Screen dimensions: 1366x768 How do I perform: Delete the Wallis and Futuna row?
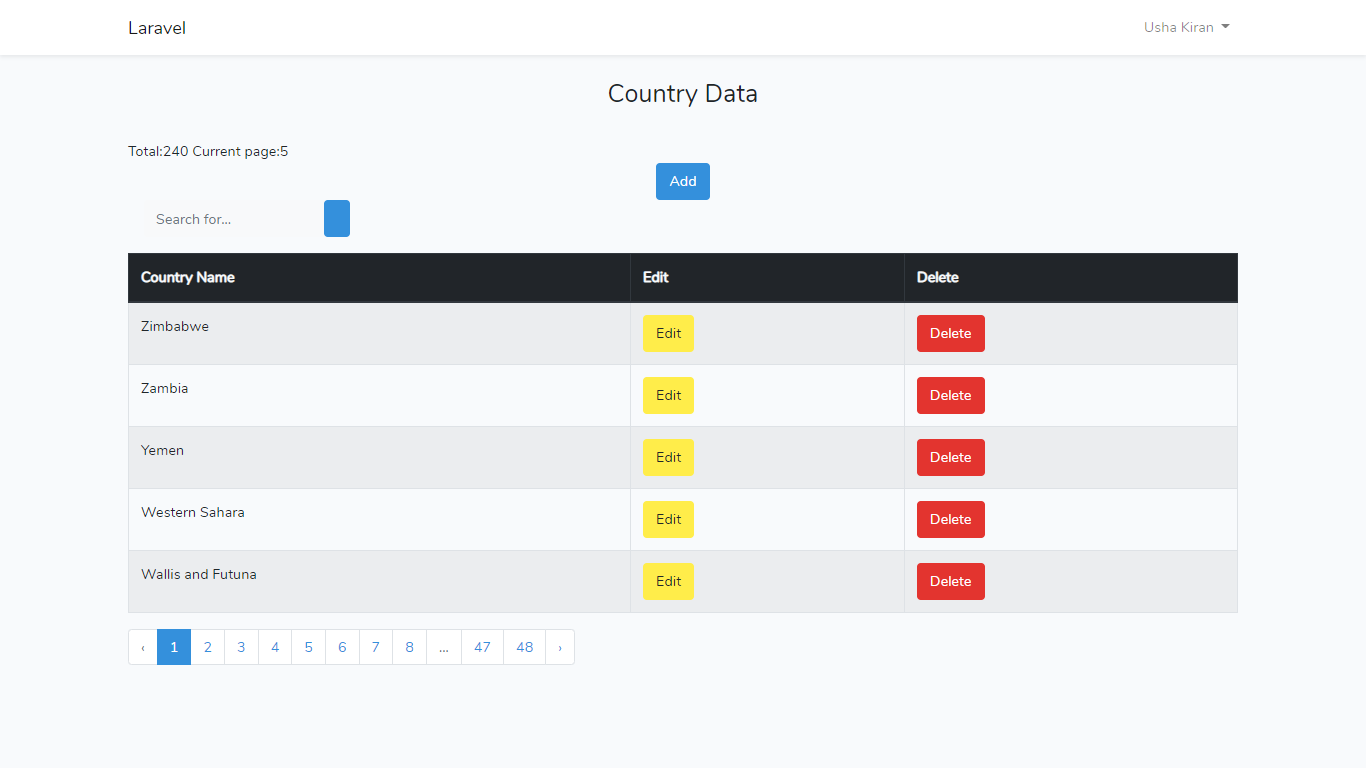tap(950, 582)
